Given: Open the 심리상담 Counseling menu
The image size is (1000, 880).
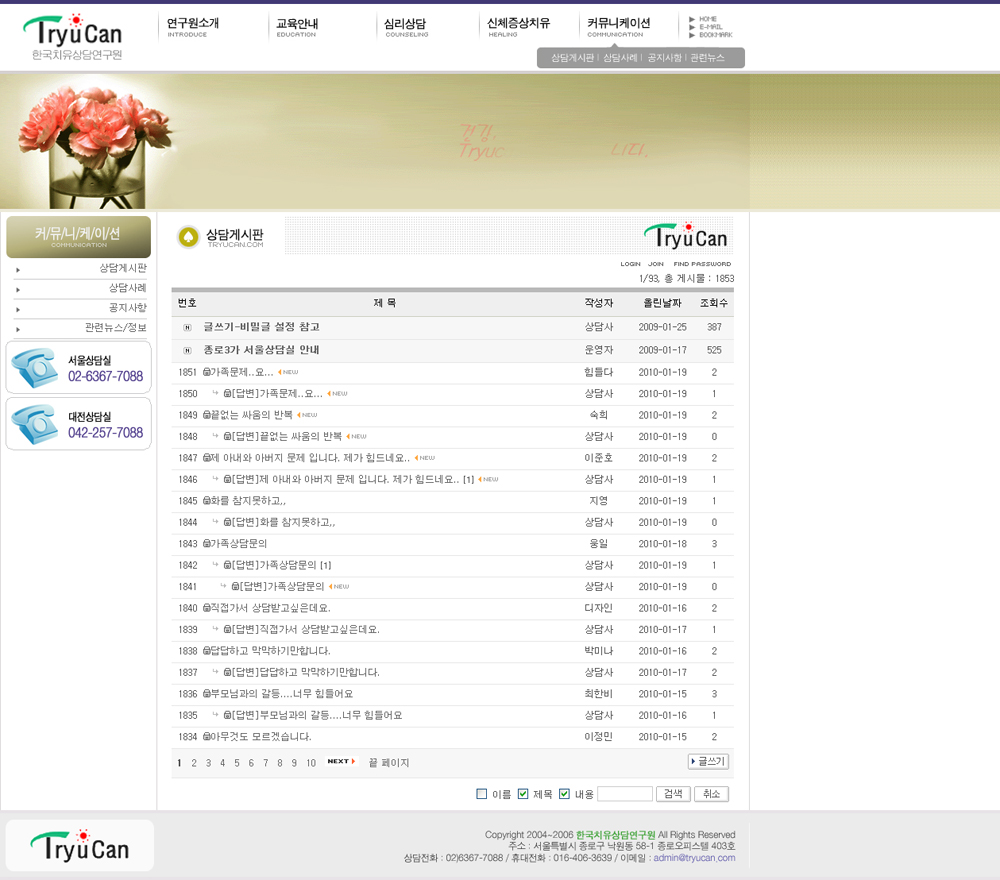Looking at the screenshot, I should [405, 26].
